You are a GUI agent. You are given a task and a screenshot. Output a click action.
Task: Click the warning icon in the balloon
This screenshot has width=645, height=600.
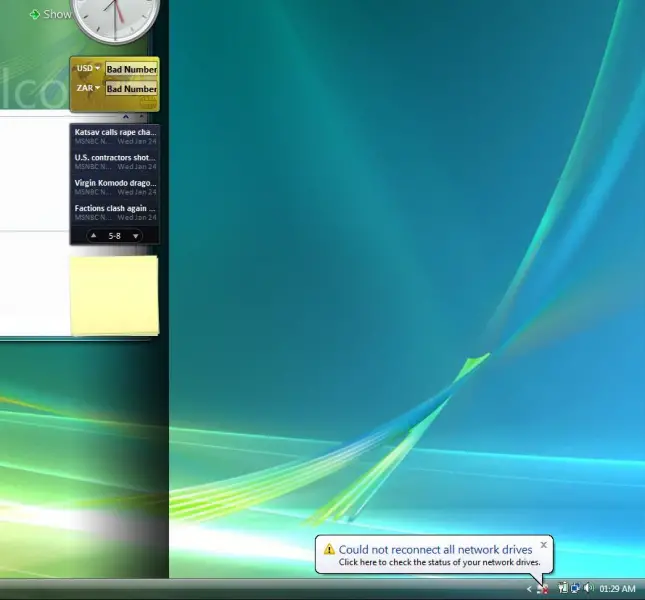[329, 550]
